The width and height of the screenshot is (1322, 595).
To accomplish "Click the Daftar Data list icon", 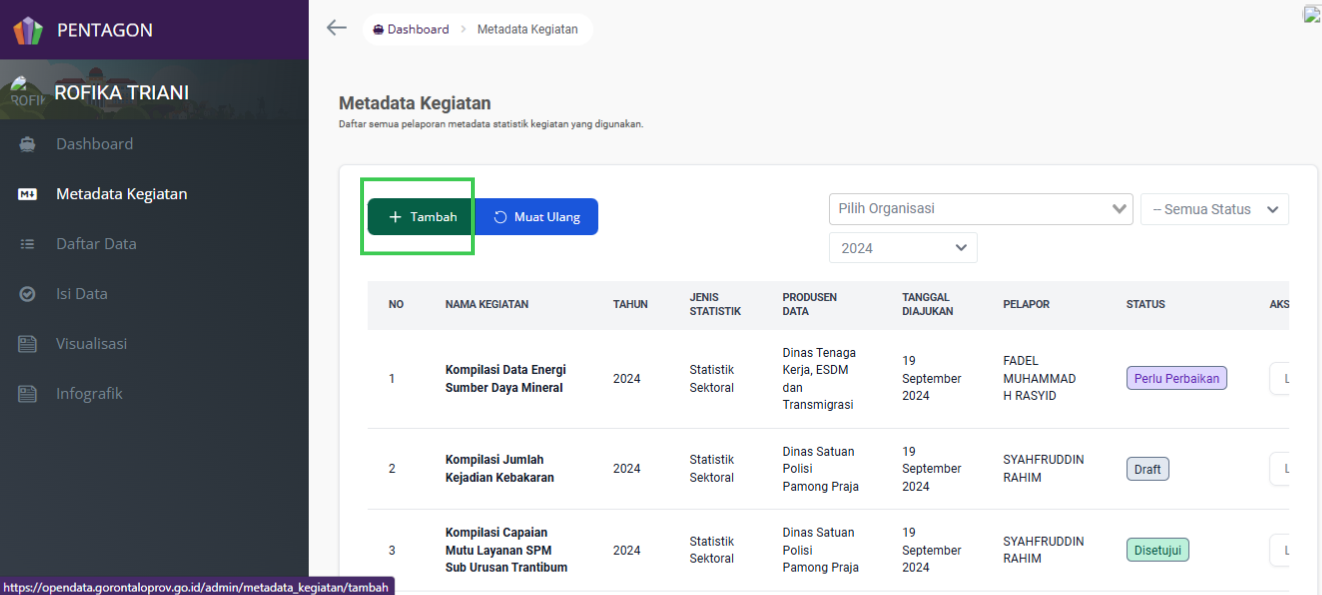I will tap(28, 244).
